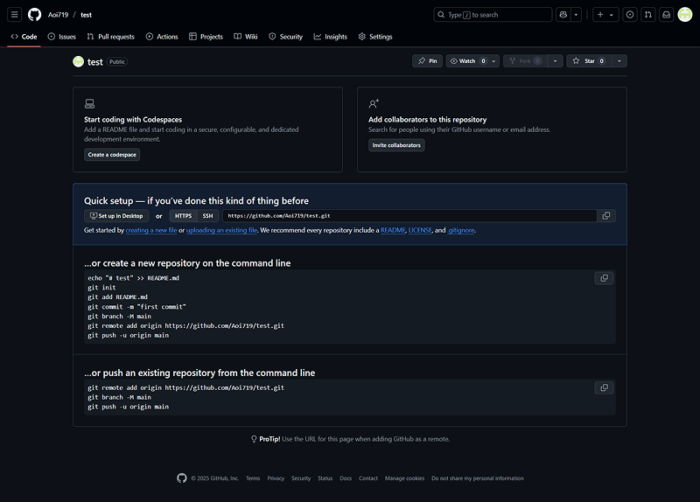This screenshot has width=700, height=502.
Task: Click the README link
Action: (x=393, y=230)
